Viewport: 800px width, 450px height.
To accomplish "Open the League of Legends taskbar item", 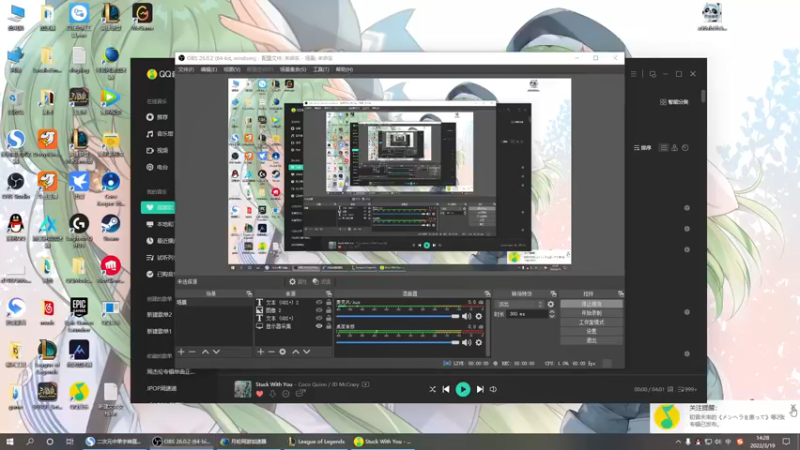I will 316,441.
